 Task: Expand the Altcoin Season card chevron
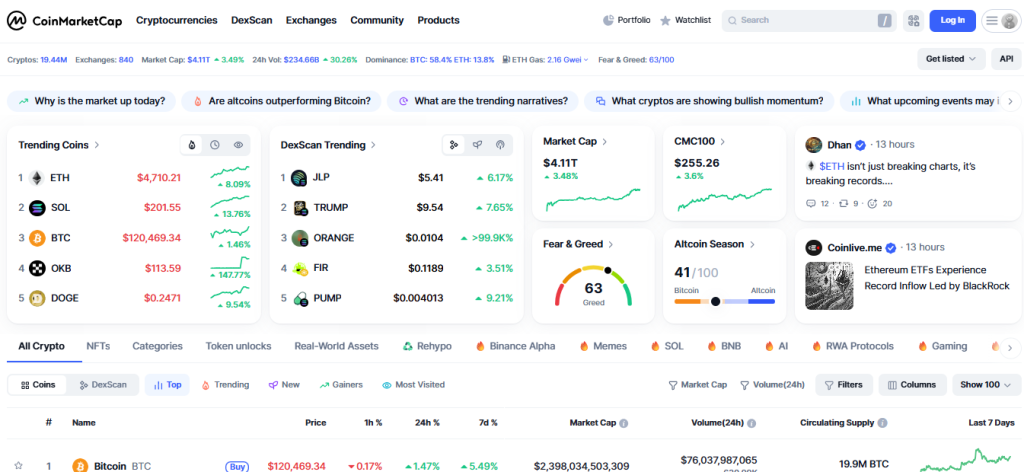(752, 244)
